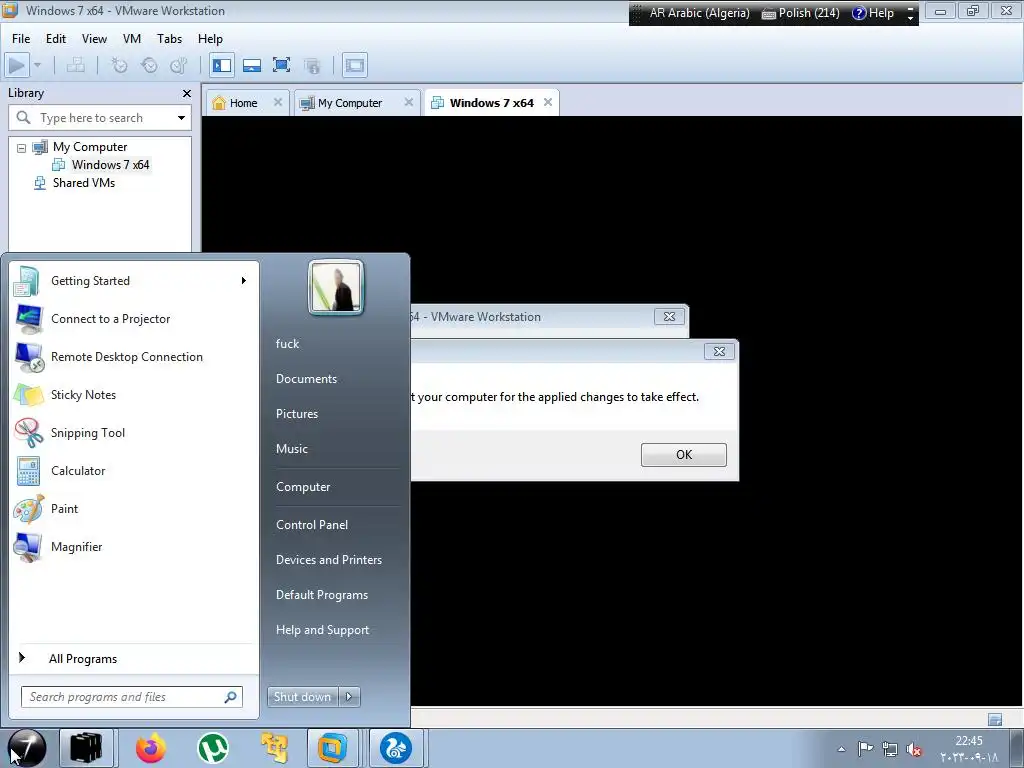
Task: Close the My Computer tab
Action: pos(409,103)
